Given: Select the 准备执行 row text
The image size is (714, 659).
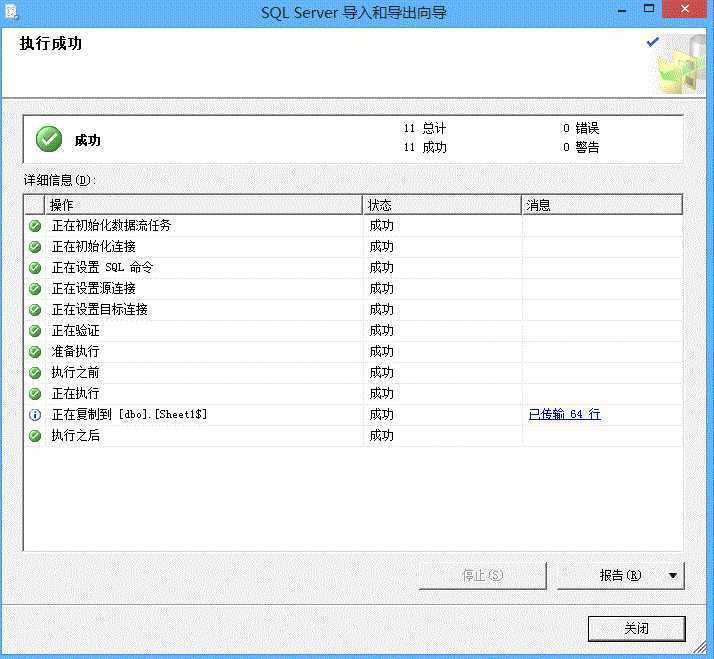Looking at the screenshot, I should (75, 351).
